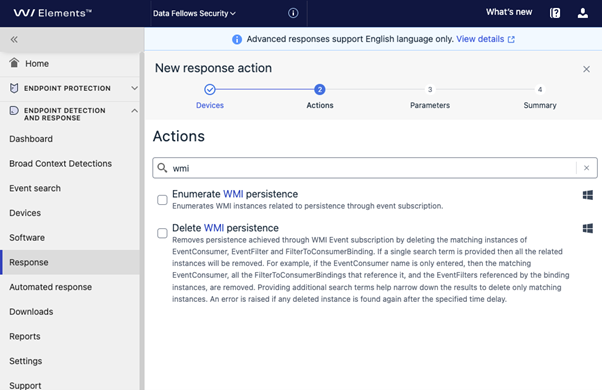Viewport: 602px width, 390px height.
Task: Collapse Endpoint Detection and Response chevron
Action: [x=134, y=111]
